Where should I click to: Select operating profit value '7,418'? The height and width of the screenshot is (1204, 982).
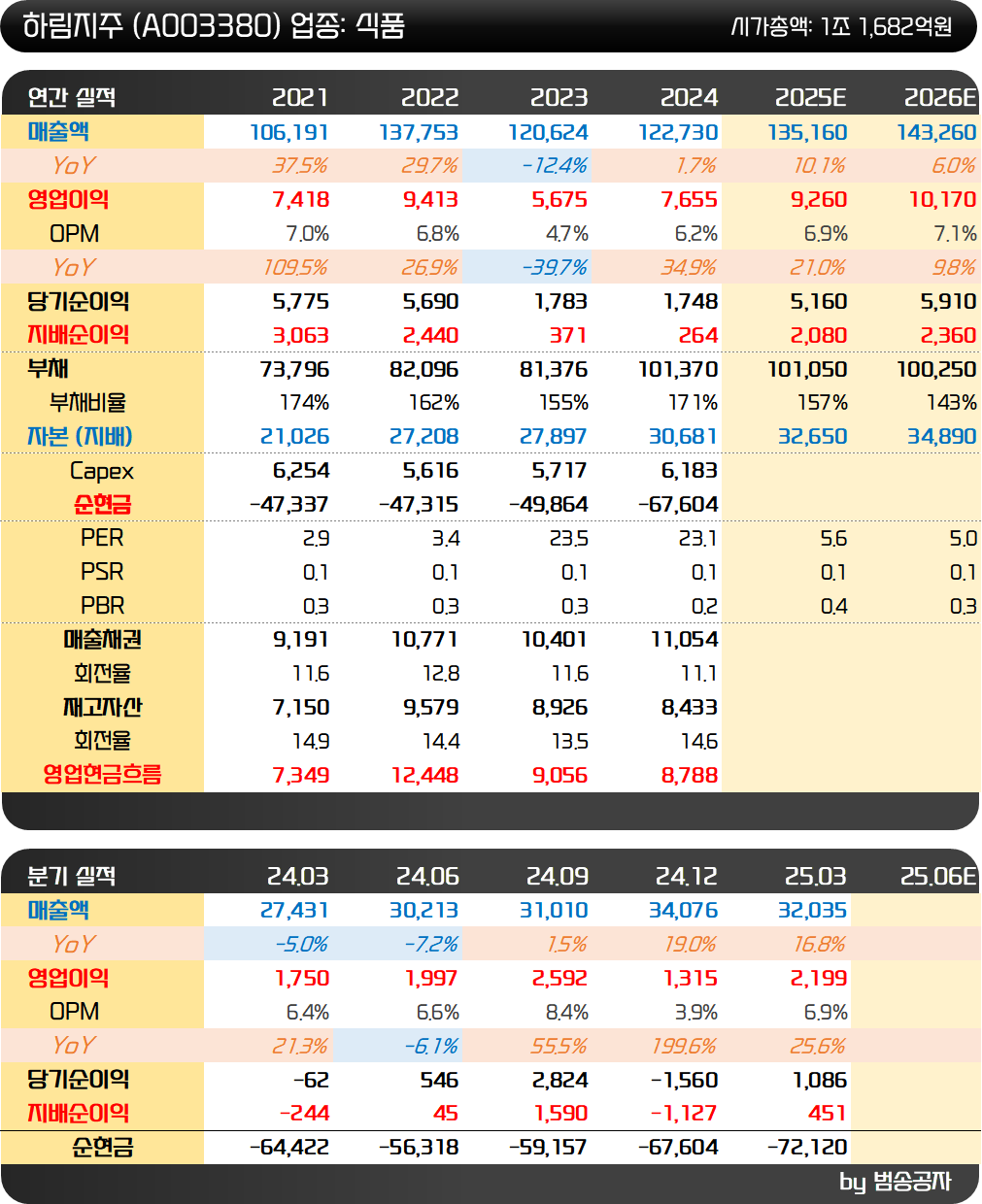(x=301, y=200)
